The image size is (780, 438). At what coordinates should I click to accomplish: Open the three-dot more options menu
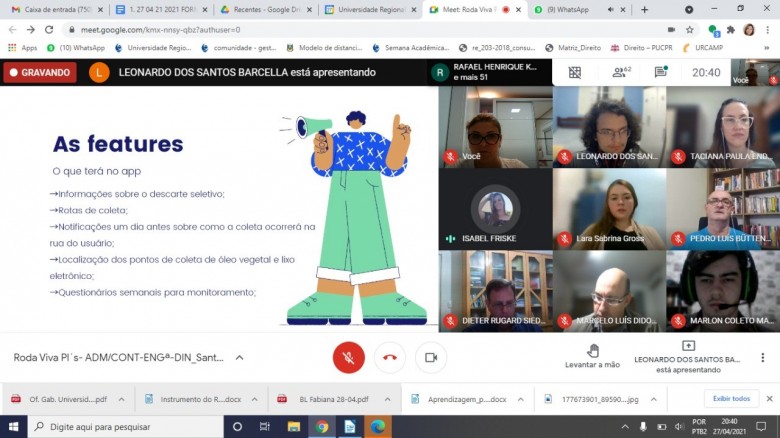tap(765, 357)
